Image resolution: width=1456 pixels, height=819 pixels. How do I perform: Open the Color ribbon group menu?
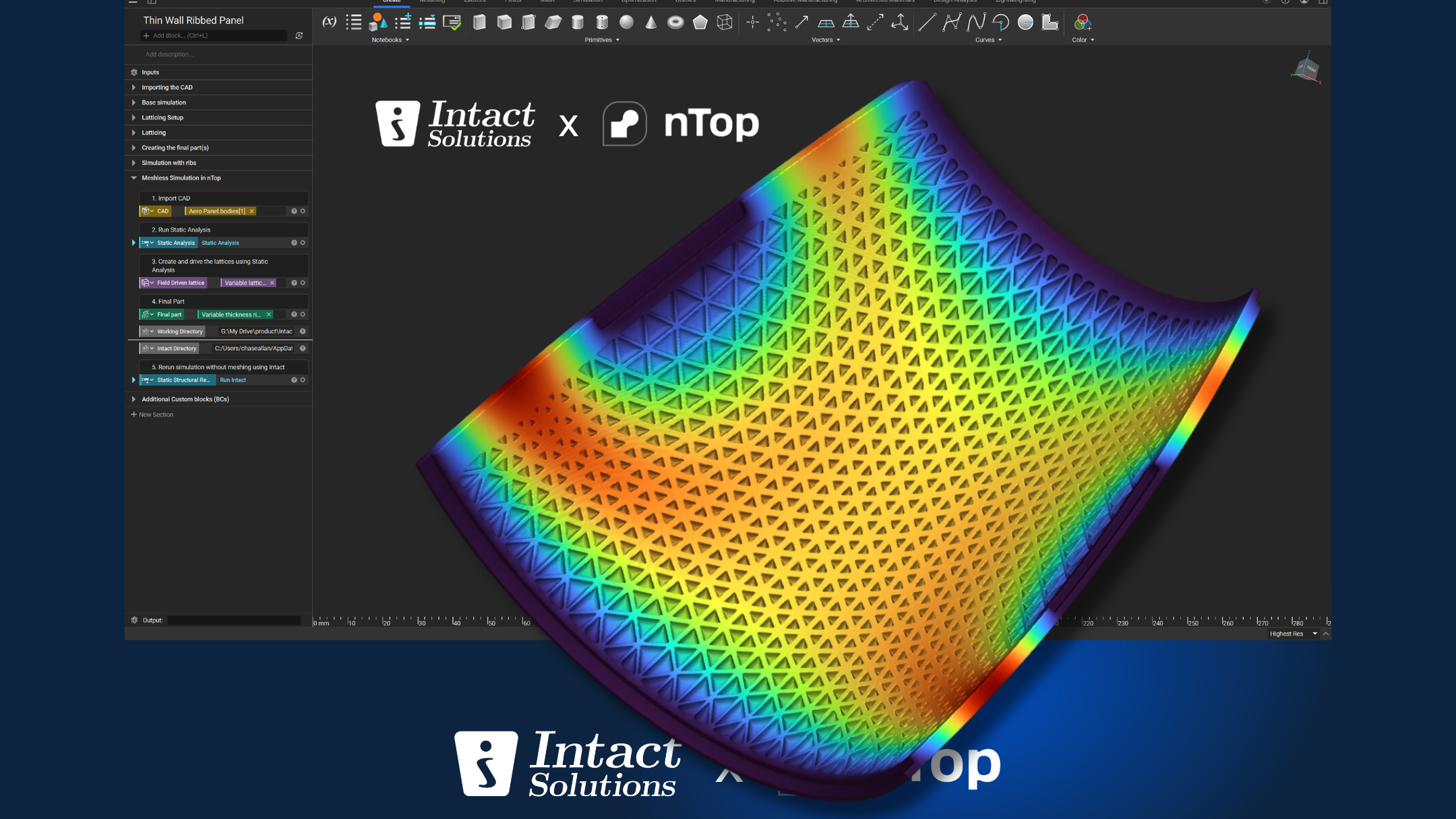point(1083,40)
